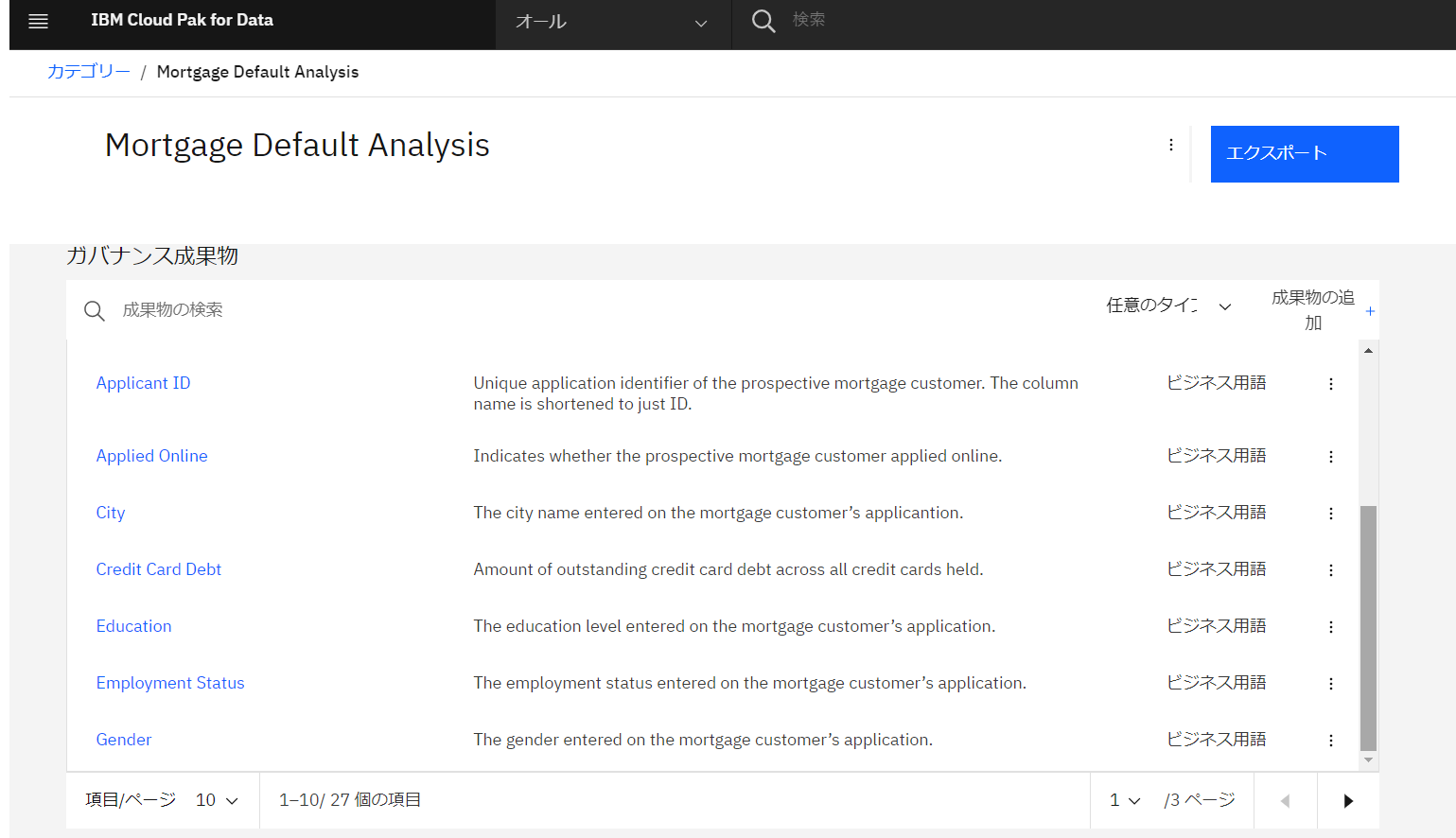The image size is (1456, 838).
Task: Click Mortgage Default Analysis breadcrumb text
Action: [x=257, y=72]
